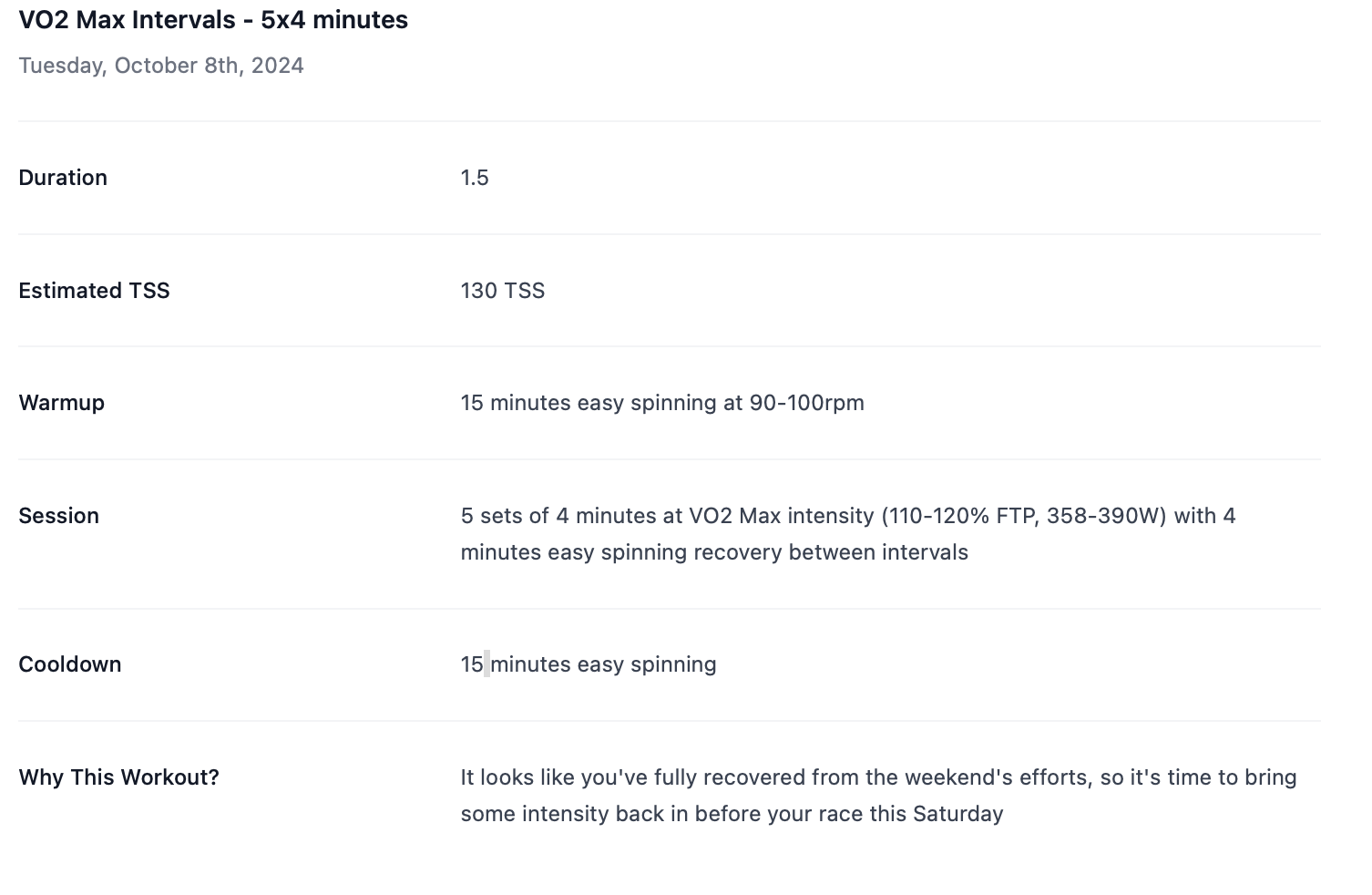The image size is (1372, 895).
Task: Click the highlighted cursor after Cooldown's 15
Action: click(x=487, y=664)
